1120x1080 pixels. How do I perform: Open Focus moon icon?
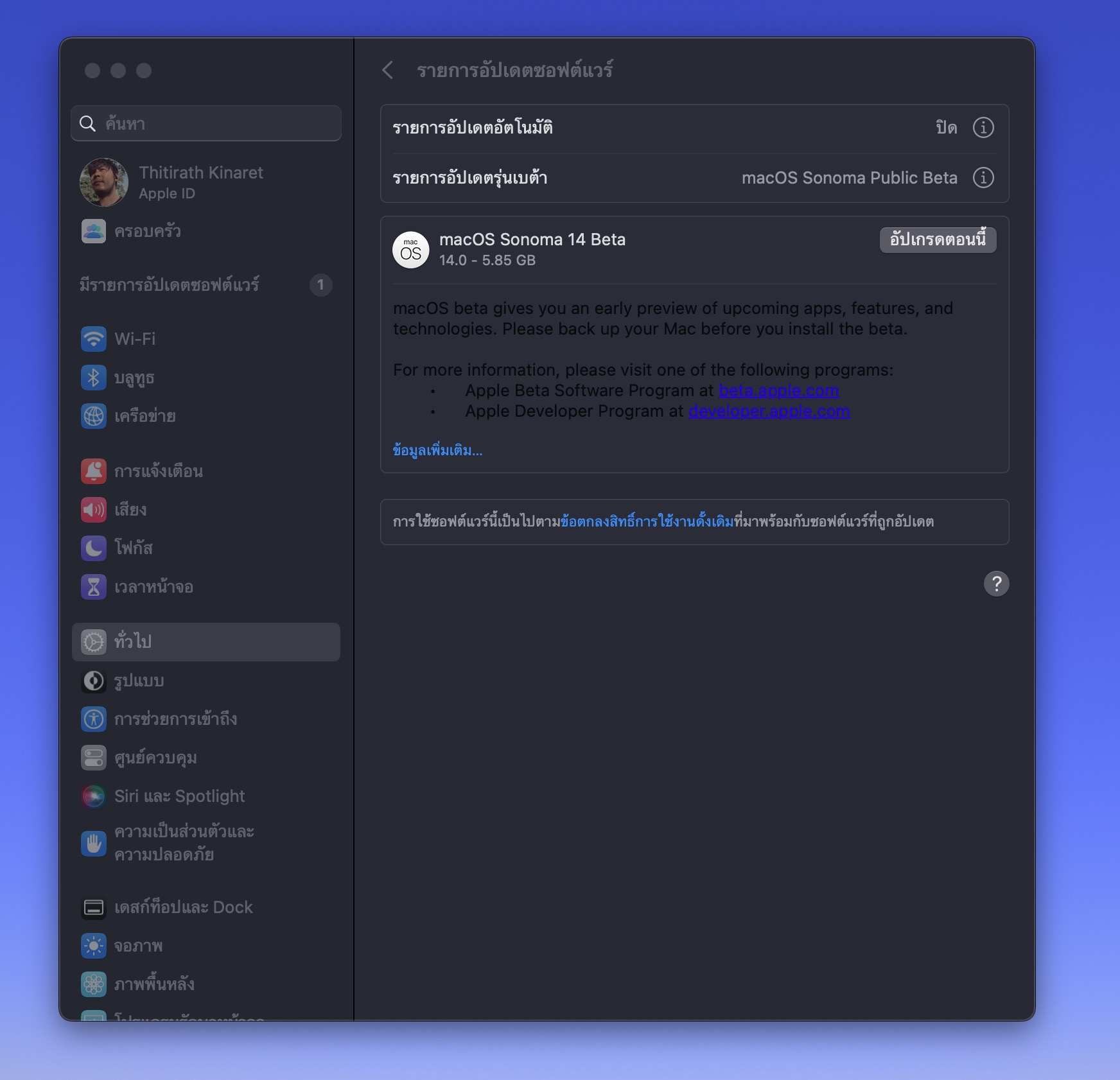point(94,548)
